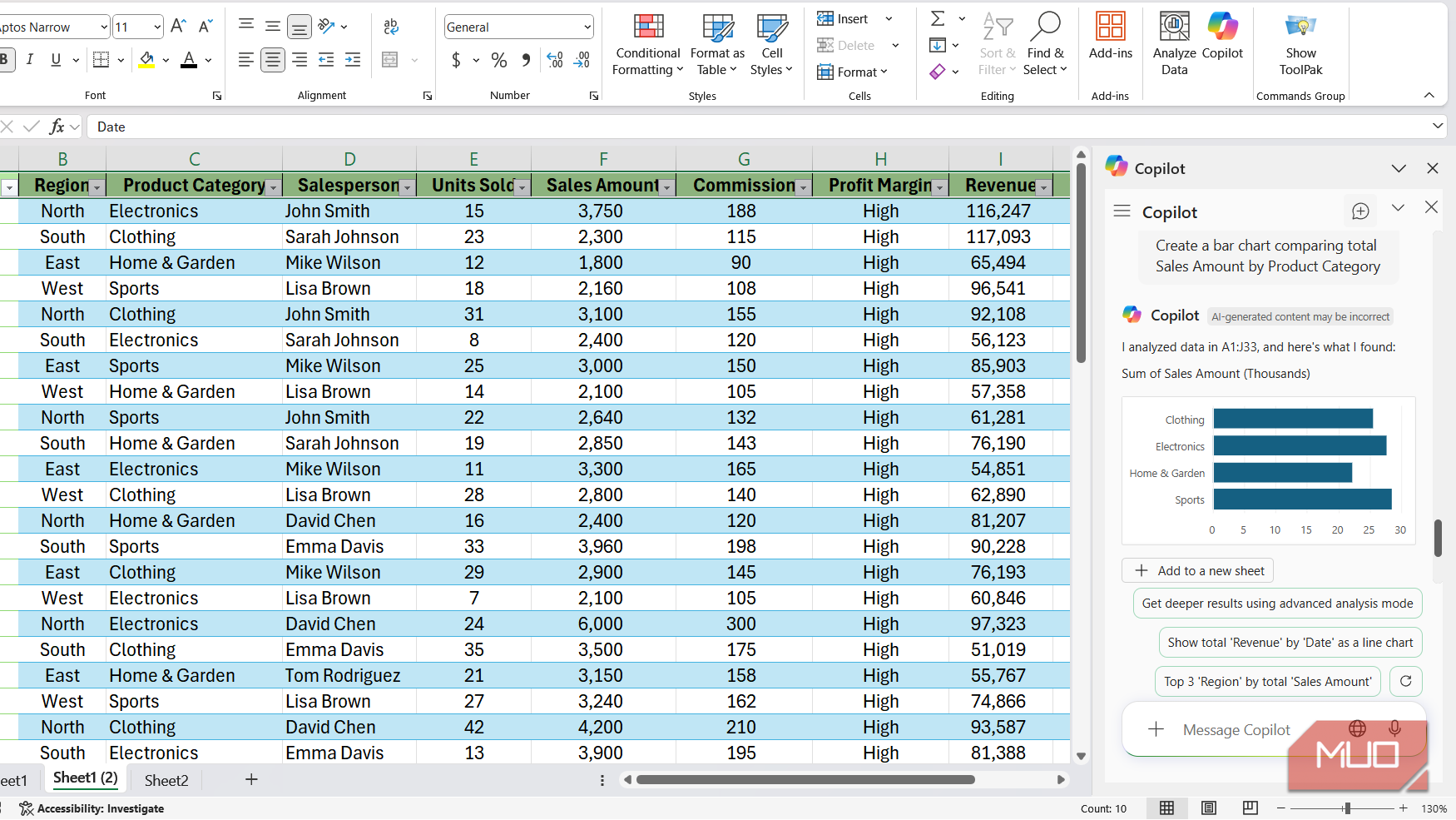Click Add to a new sheet
The image size is (1456, 820).
(1198, 570)
